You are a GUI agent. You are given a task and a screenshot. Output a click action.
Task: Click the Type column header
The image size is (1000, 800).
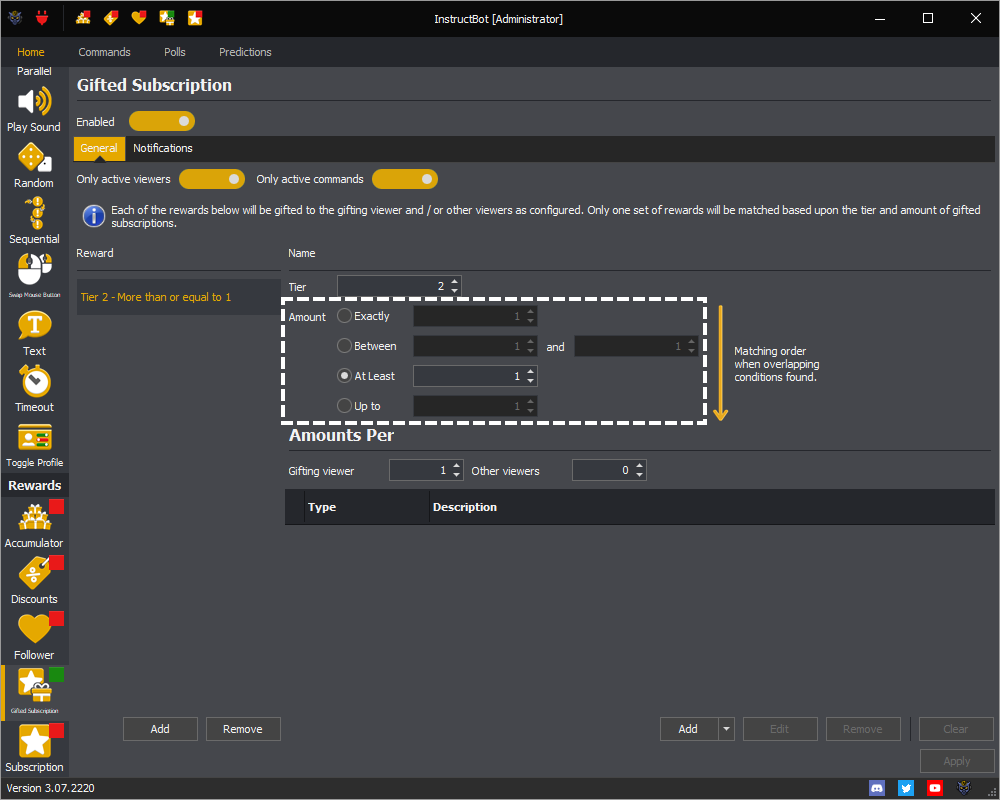[x=367, y=507]
